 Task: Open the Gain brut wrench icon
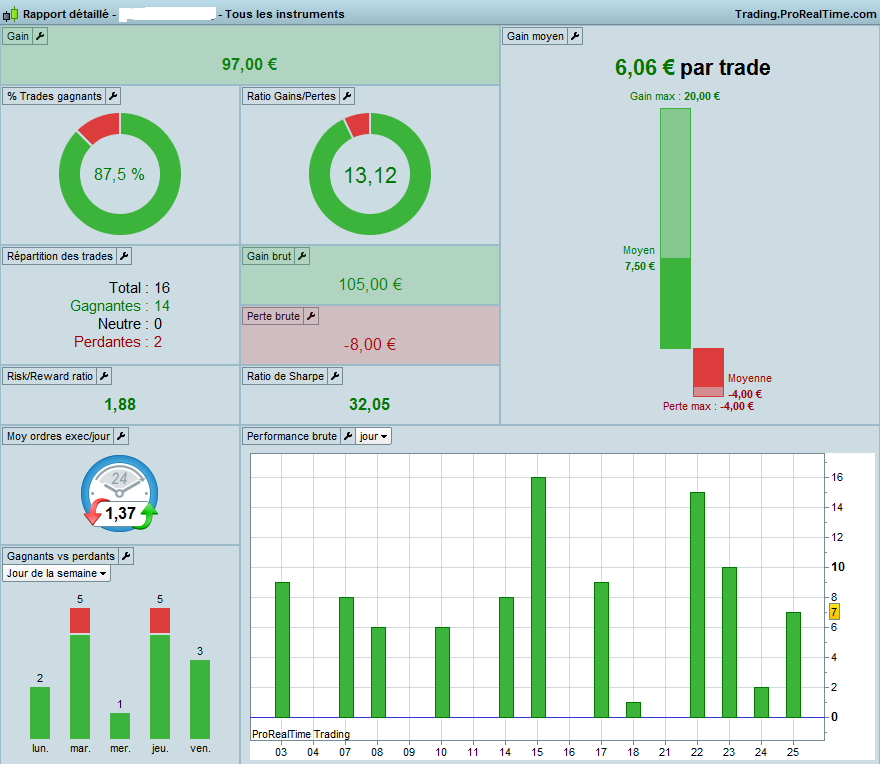pos(302,256)
